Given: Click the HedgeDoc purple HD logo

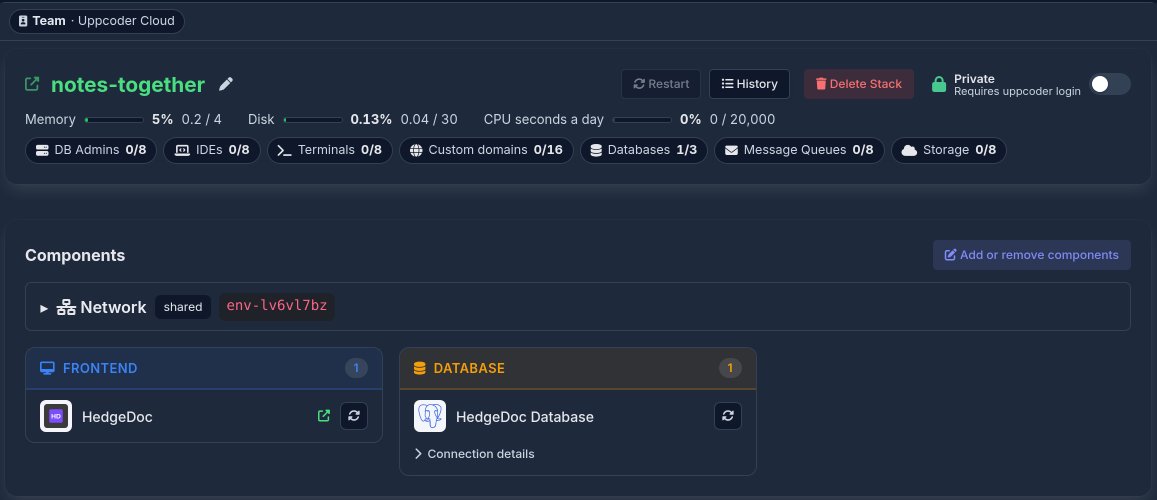Looking at the screenshot, I should click(56, 416).
